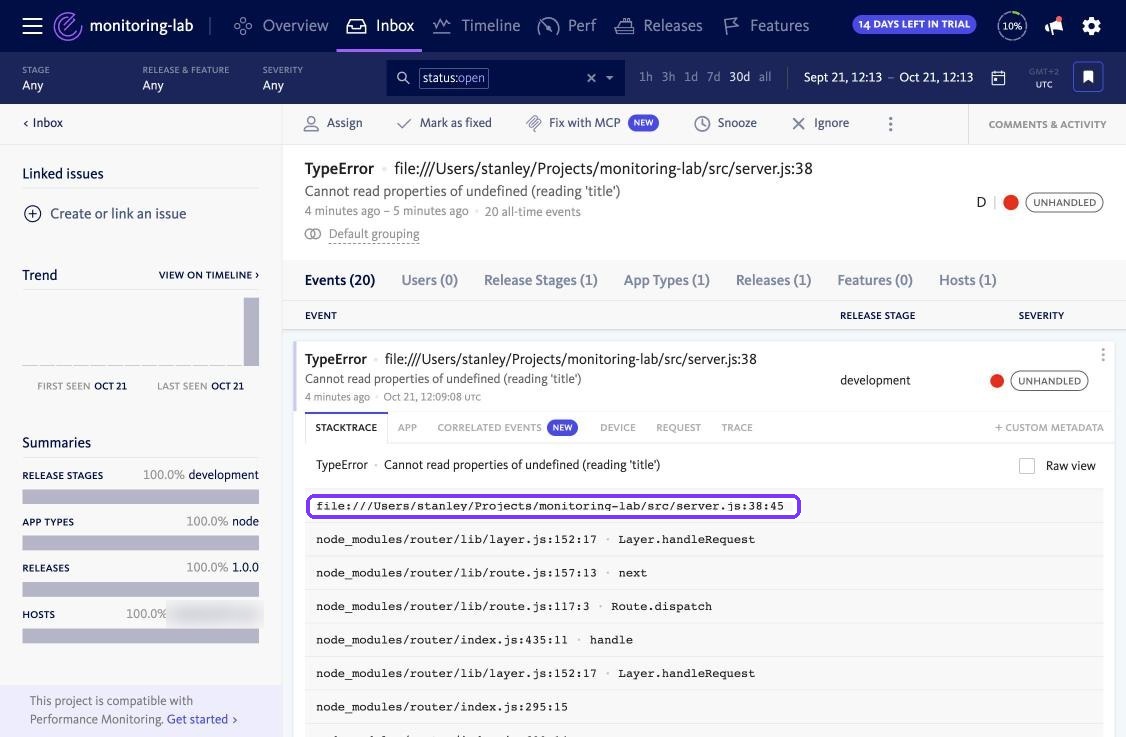Viewport: 1126px width, 737px height.
Task: Click the Default grouping link
Action: coord(373,234)
